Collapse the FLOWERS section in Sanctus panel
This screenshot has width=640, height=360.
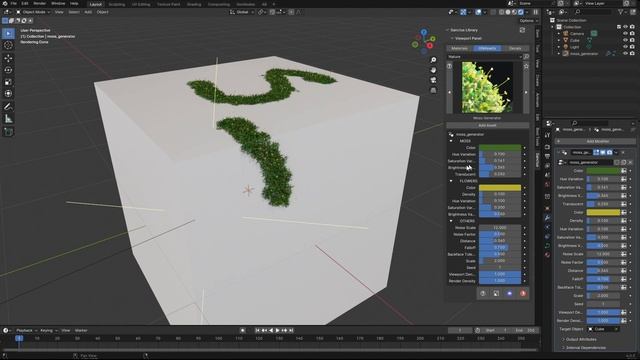tap(451, 181)
